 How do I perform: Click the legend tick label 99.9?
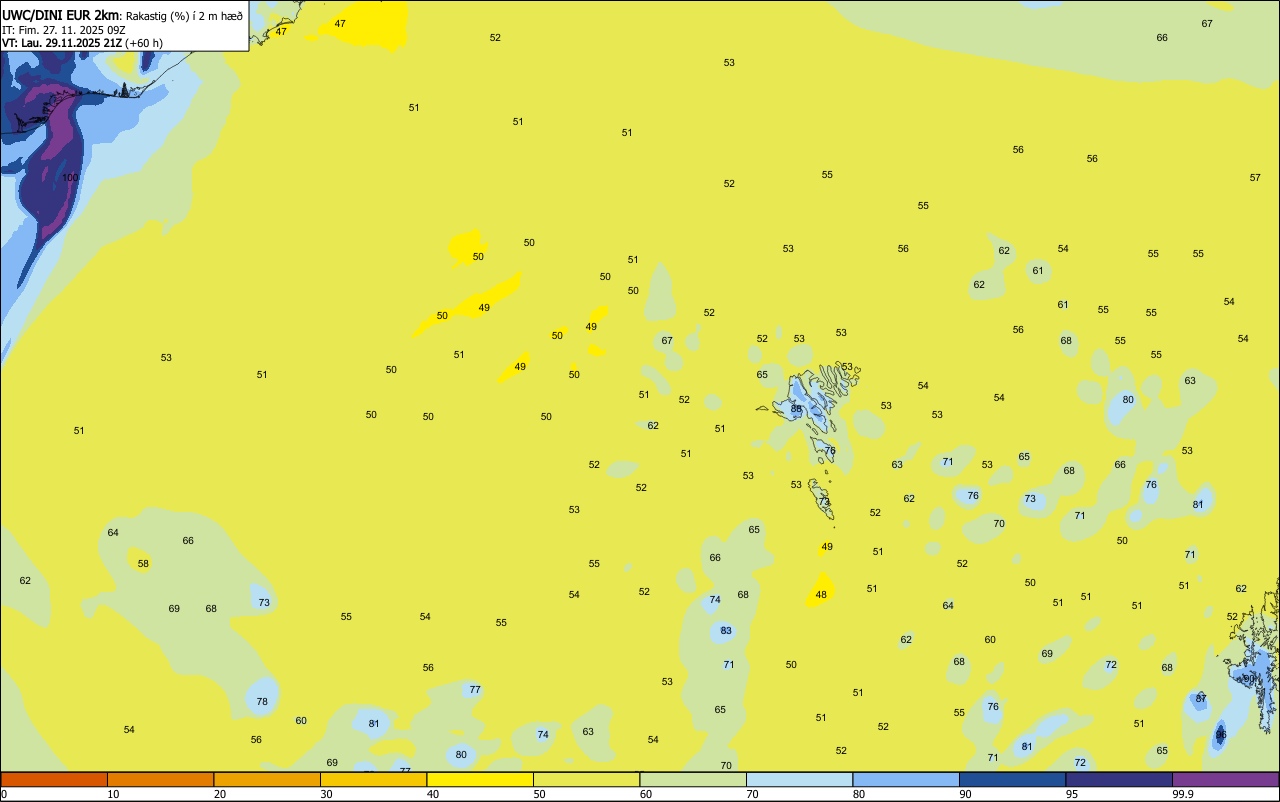(x=1183, y=794)
